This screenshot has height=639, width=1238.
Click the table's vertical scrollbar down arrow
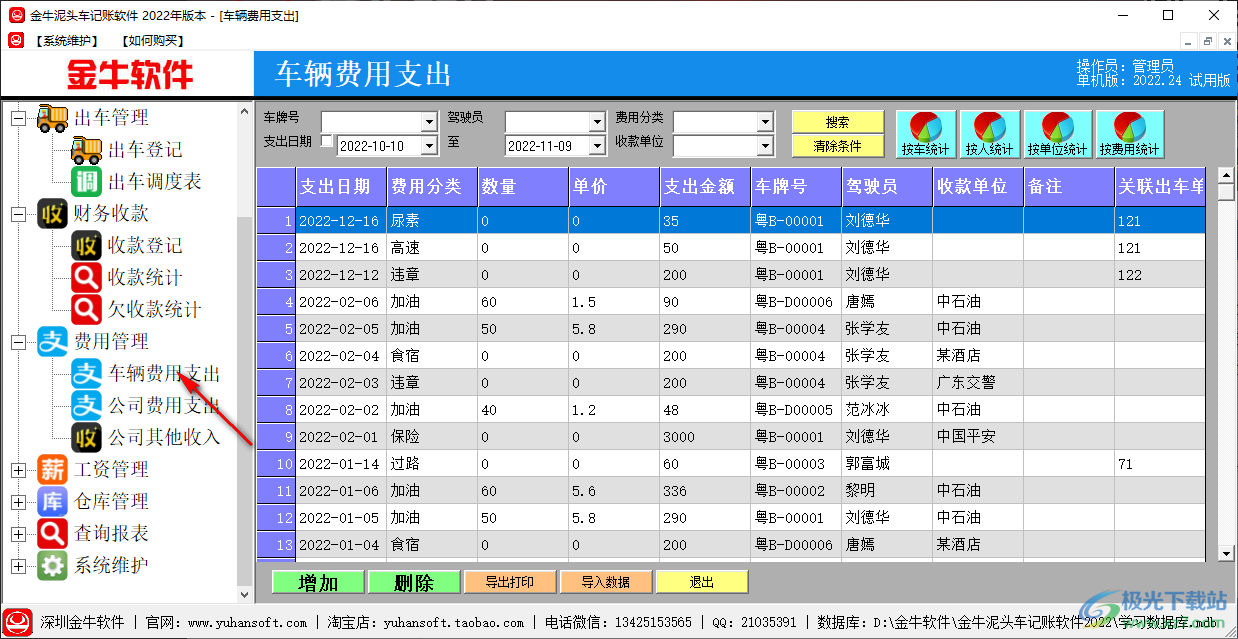click(x=1226, y=553)
